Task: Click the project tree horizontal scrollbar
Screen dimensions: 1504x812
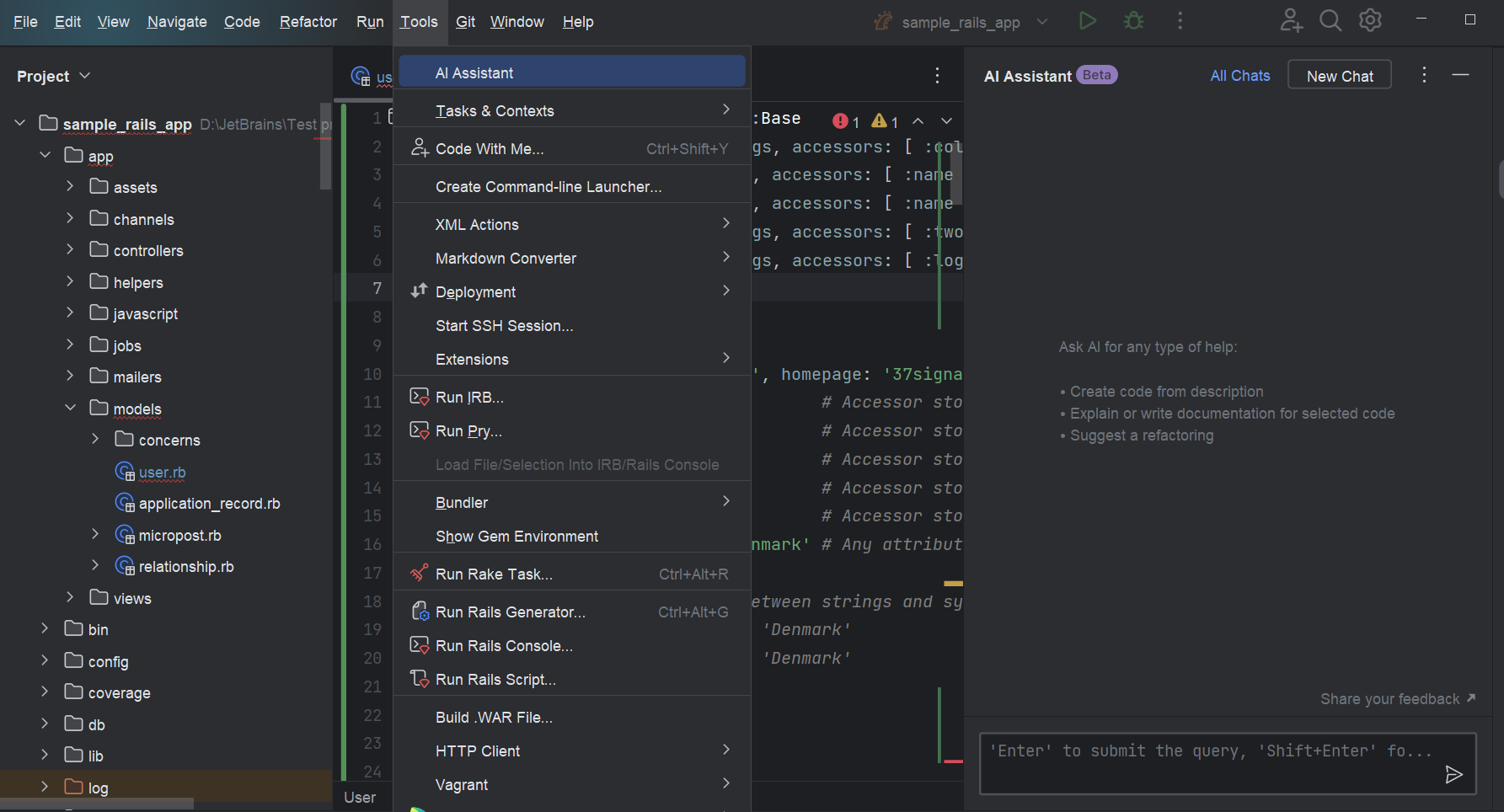Action: 97,804
